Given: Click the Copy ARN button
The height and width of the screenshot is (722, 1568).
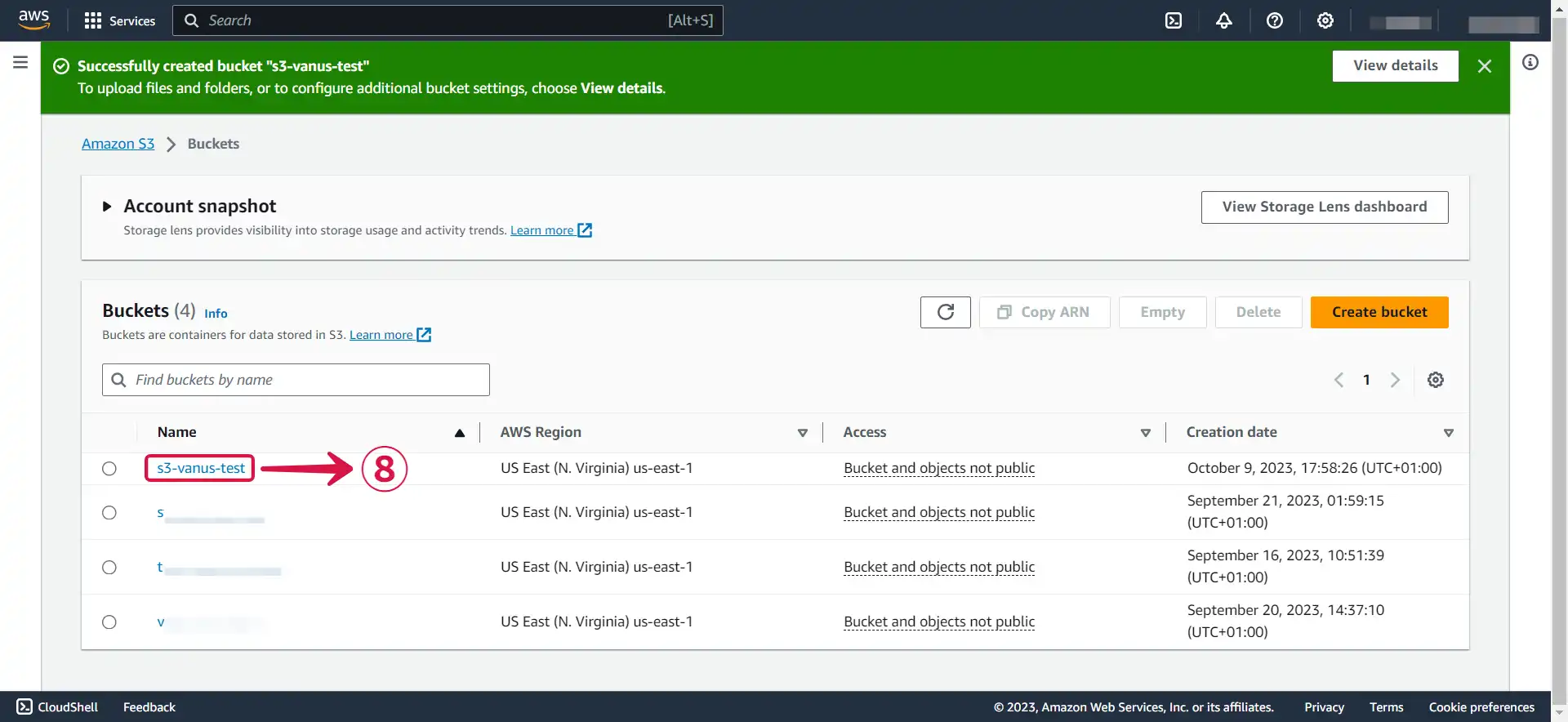Looking at the screenshot, I should tap(1044, 312).
